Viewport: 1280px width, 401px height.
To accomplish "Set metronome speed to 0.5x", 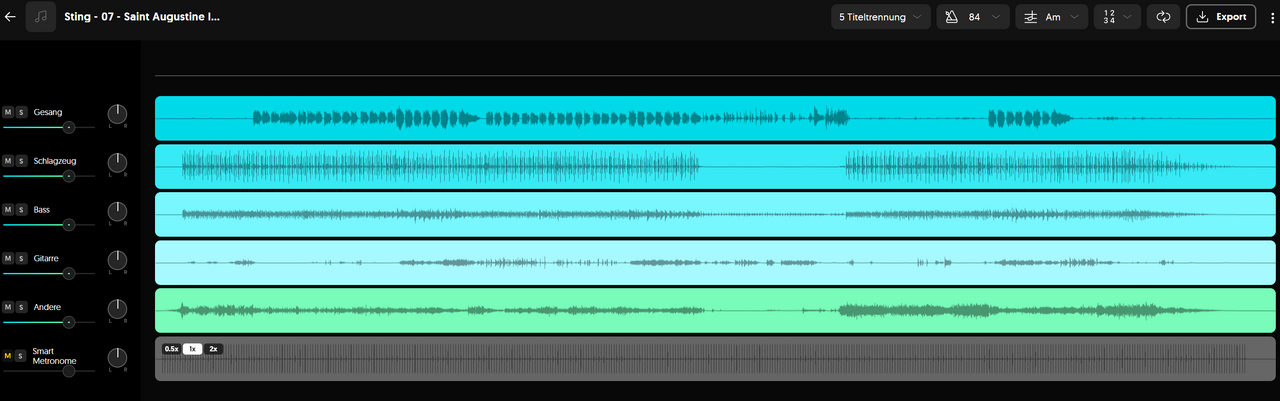I will coord(171,349).
